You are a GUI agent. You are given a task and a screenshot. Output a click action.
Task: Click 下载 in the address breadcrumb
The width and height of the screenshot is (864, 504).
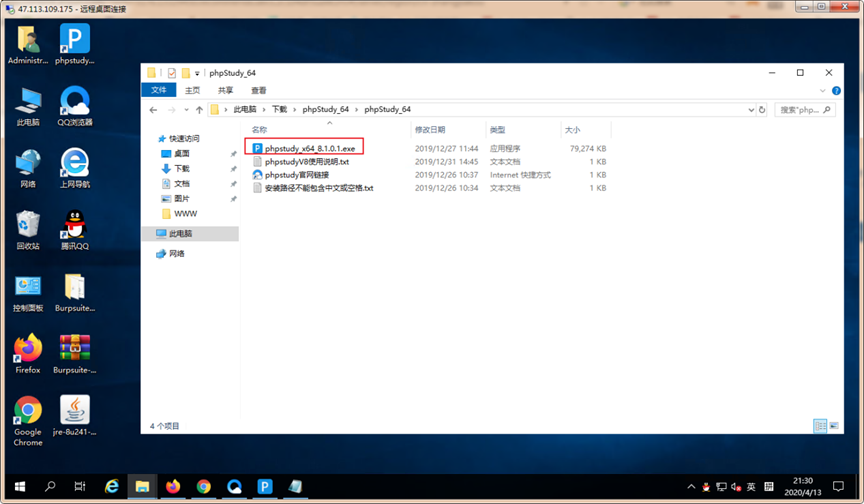point(279,109)
